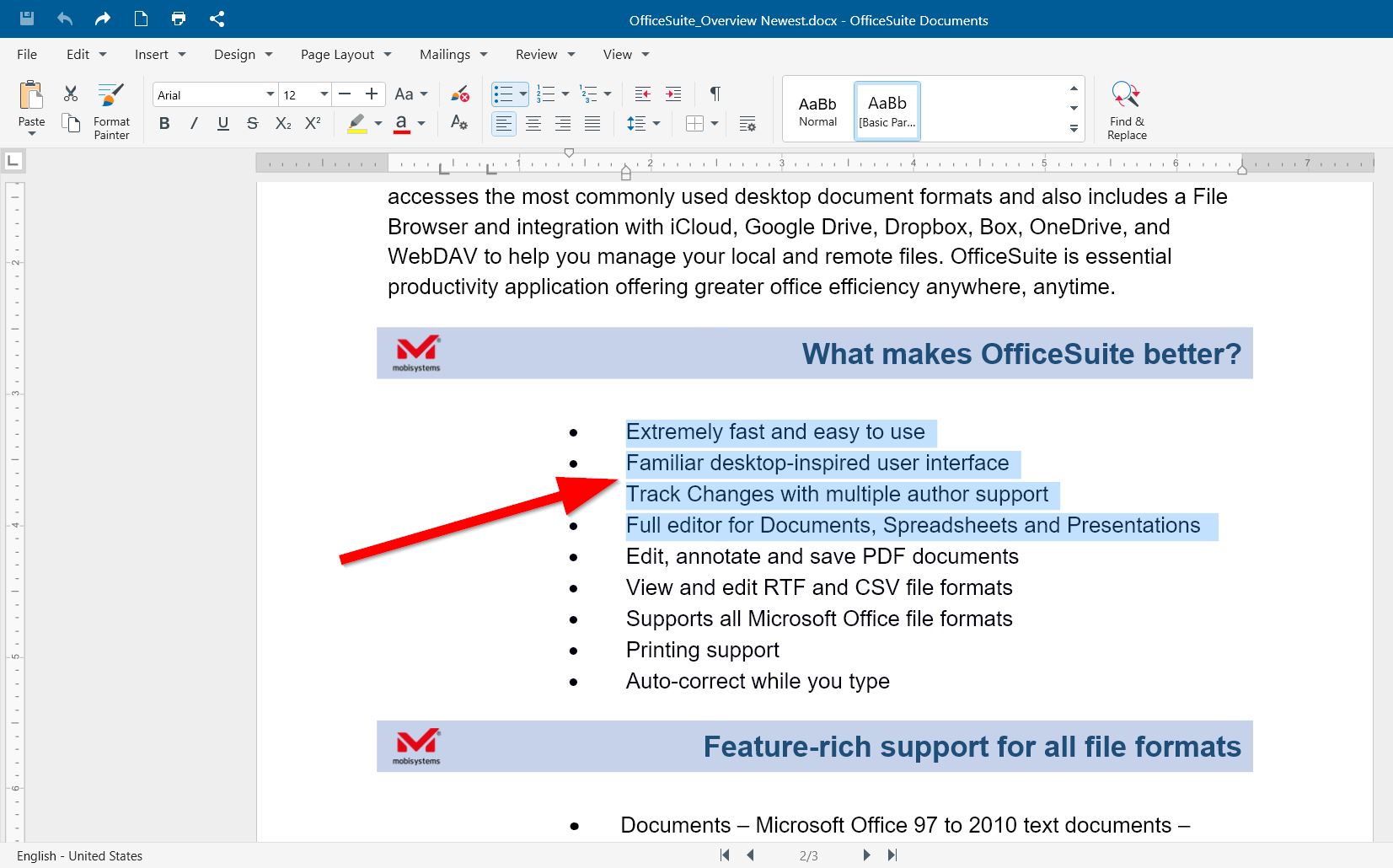Viewport: 1393px width, 868px height.
Task: Toggle underline formatting
Action: (x=223, y=123)
